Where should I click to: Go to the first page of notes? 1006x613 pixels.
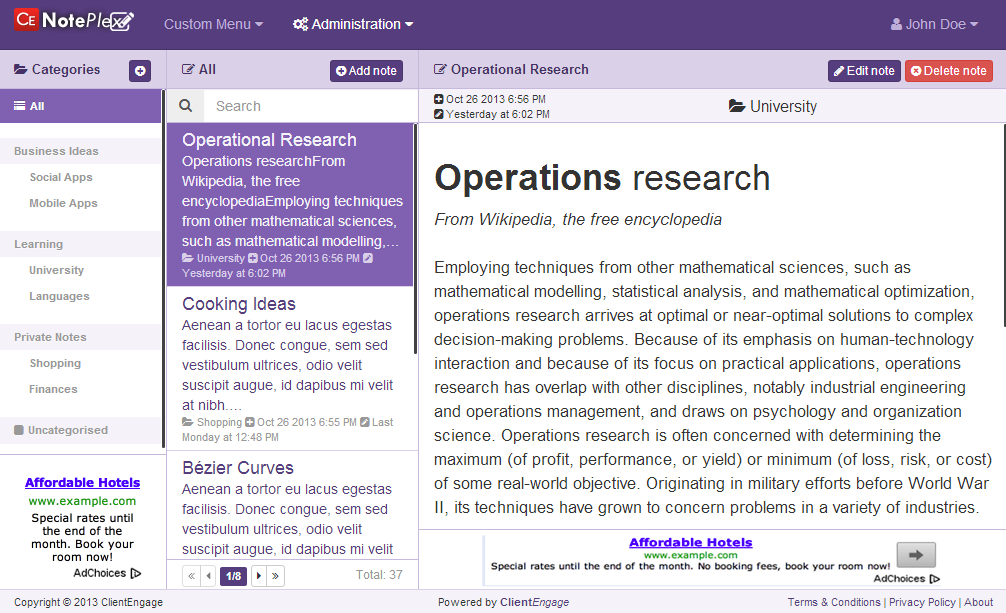click(x=191, y=576)
